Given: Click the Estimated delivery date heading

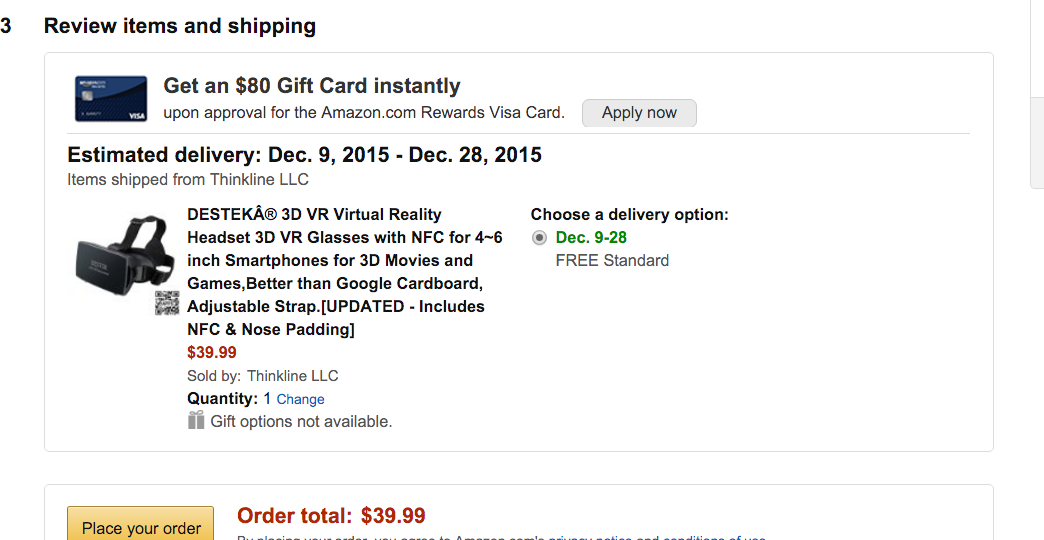Looking at the screenshot, I should 304,155.
